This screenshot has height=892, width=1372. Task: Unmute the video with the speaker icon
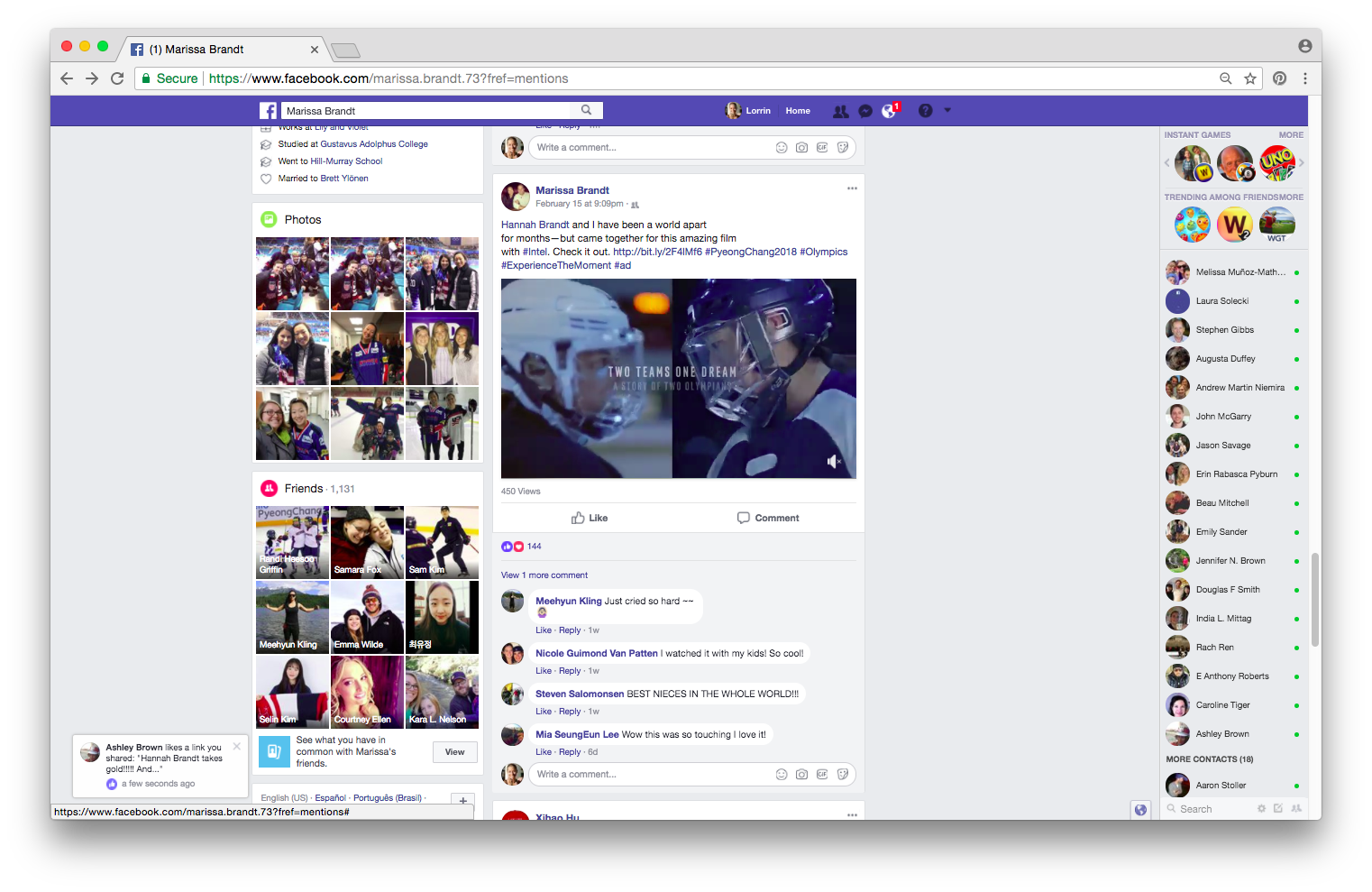(x=832, y=461)
